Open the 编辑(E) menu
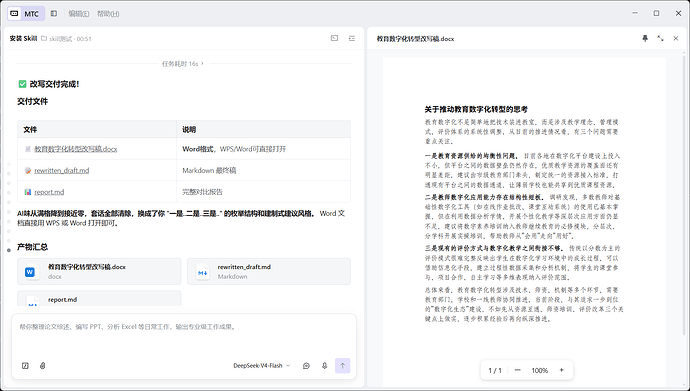Image resolution: width=690 pixels, height=391 pixels. [x=79, y=14]
